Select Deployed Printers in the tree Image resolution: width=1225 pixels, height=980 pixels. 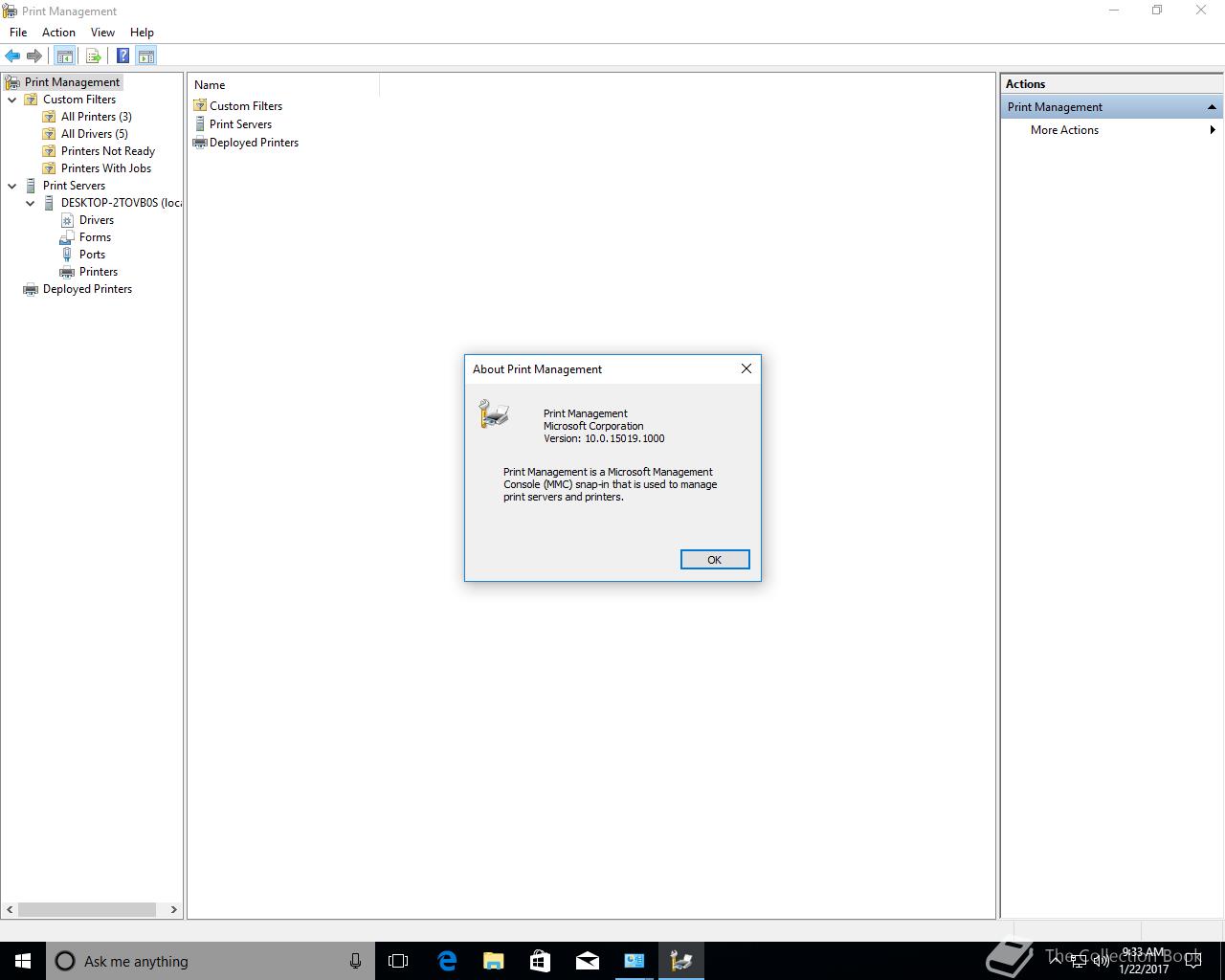(87, 289)
